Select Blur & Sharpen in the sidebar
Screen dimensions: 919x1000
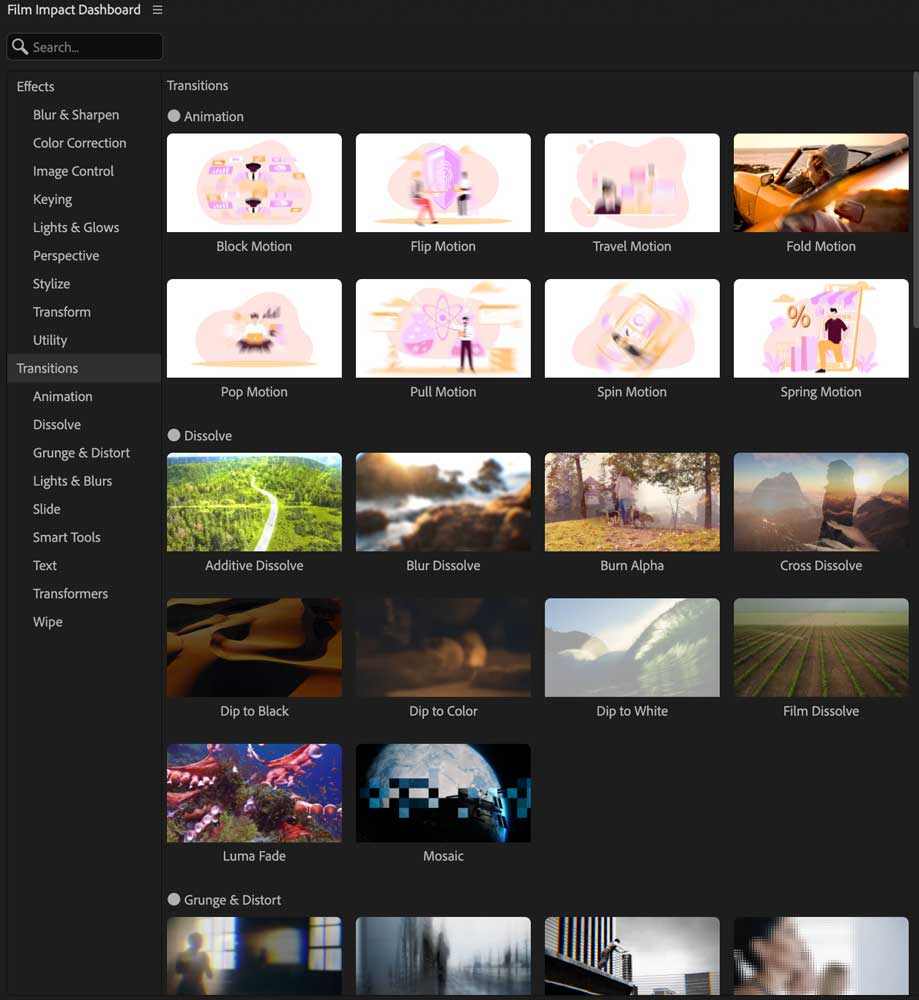click(x=76, y=115)
